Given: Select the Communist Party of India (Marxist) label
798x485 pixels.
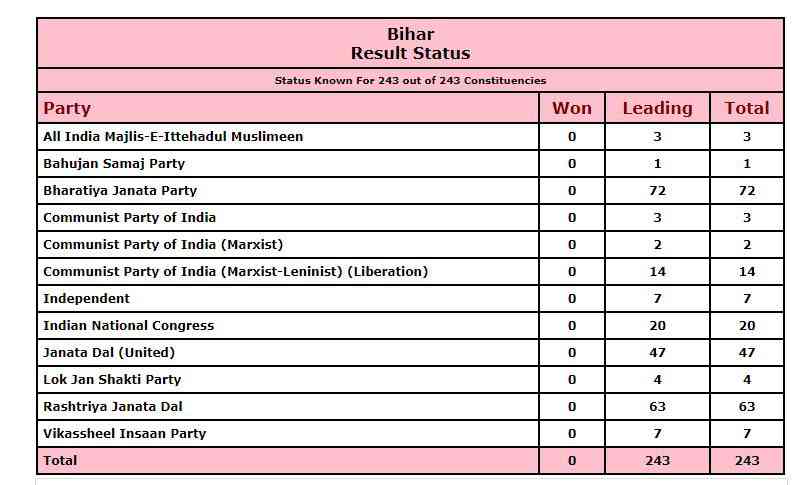Looking at the screenshot, I should (163, 244).
